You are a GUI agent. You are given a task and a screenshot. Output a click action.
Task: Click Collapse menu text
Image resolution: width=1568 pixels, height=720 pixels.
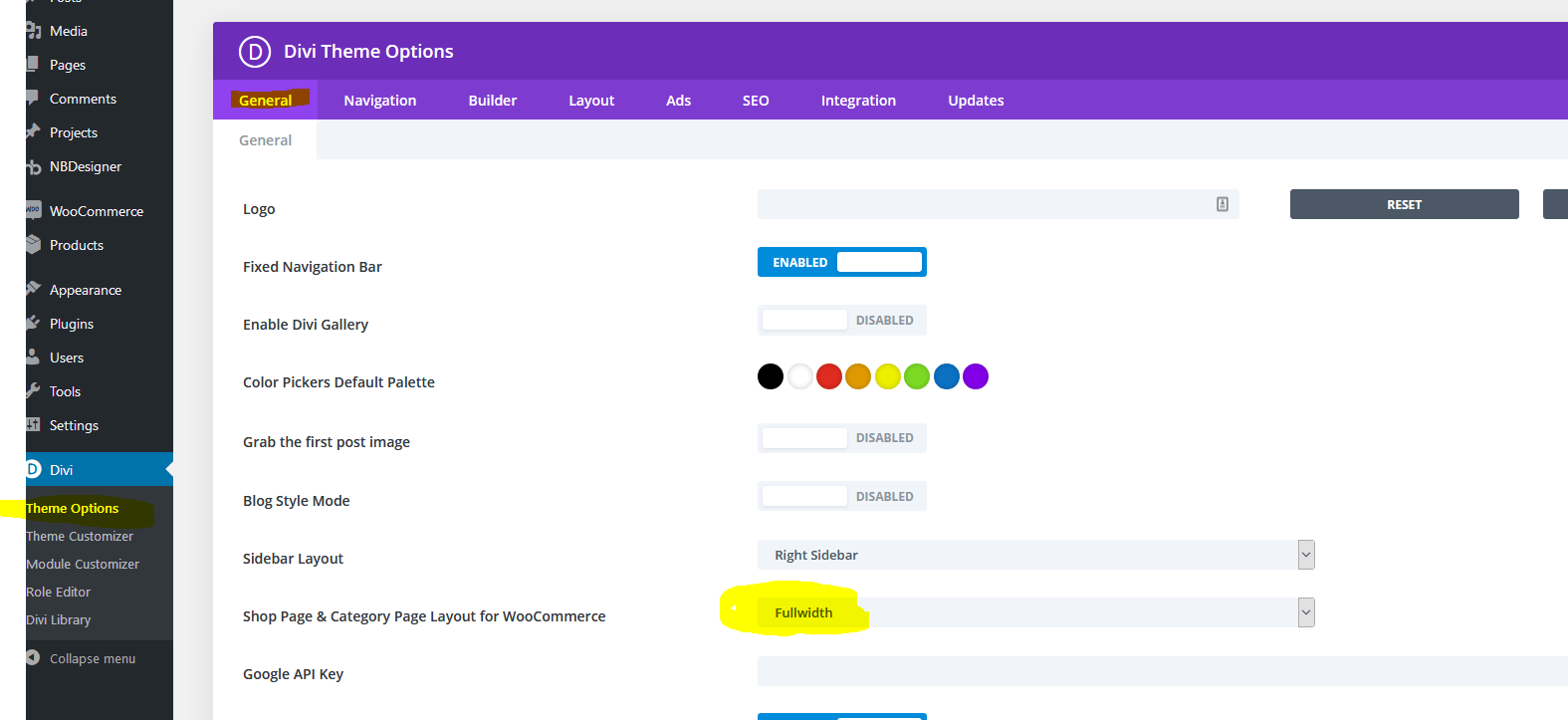[x=93, y=658]
